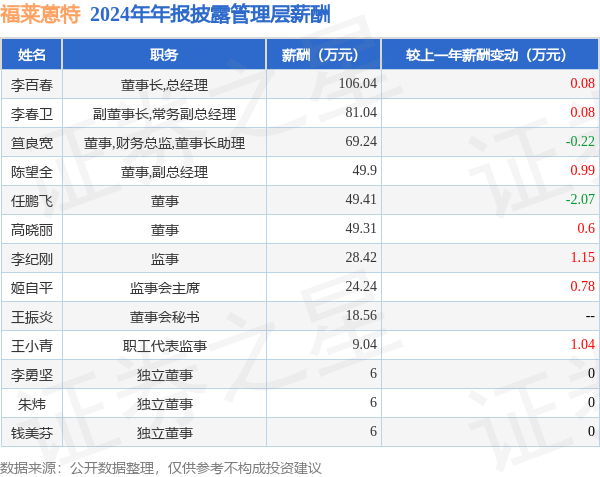Click the 2024年年报披露管理层薪酬 title
The image size is (600, 477).
[210, 15]
